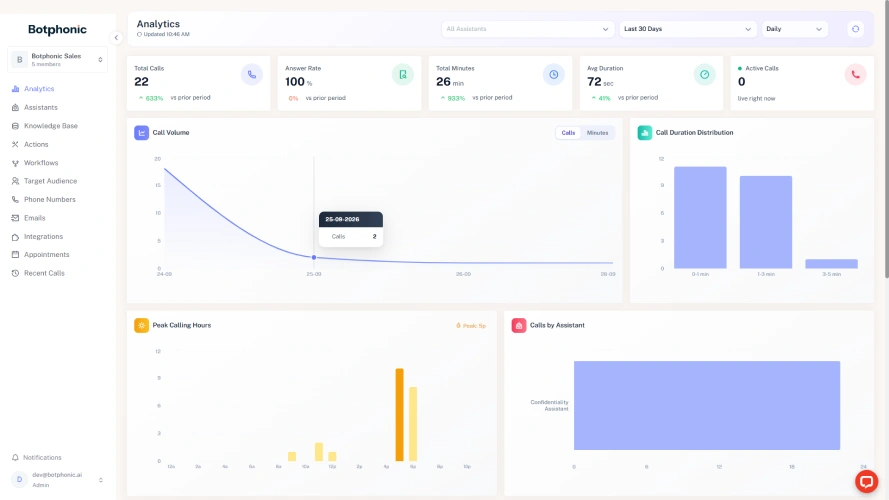
Task: Open the Daily interval dropdown
Action: [794, 29]
